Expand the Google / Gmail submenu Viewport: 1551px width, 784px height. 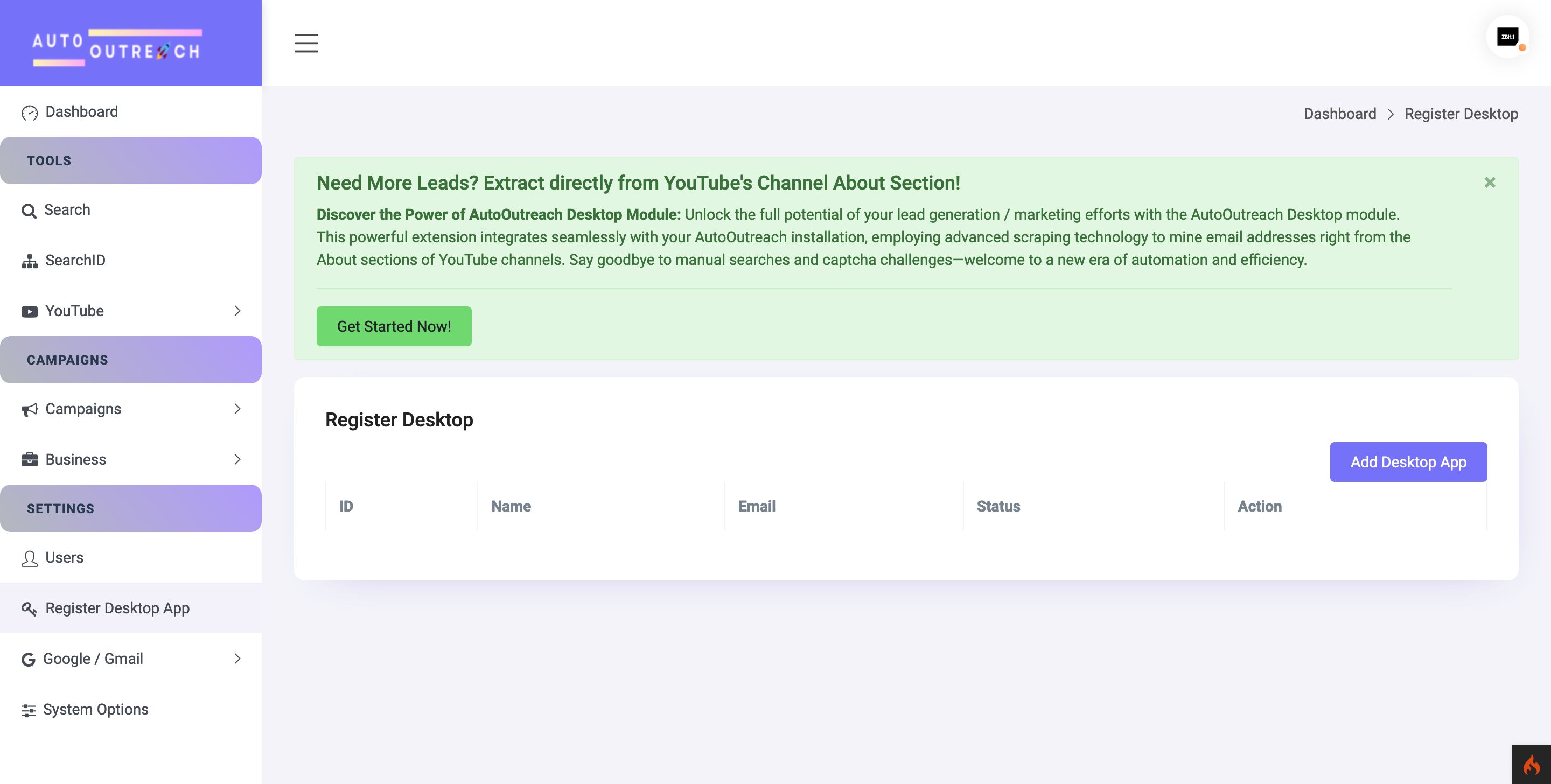tap(237, 659)
